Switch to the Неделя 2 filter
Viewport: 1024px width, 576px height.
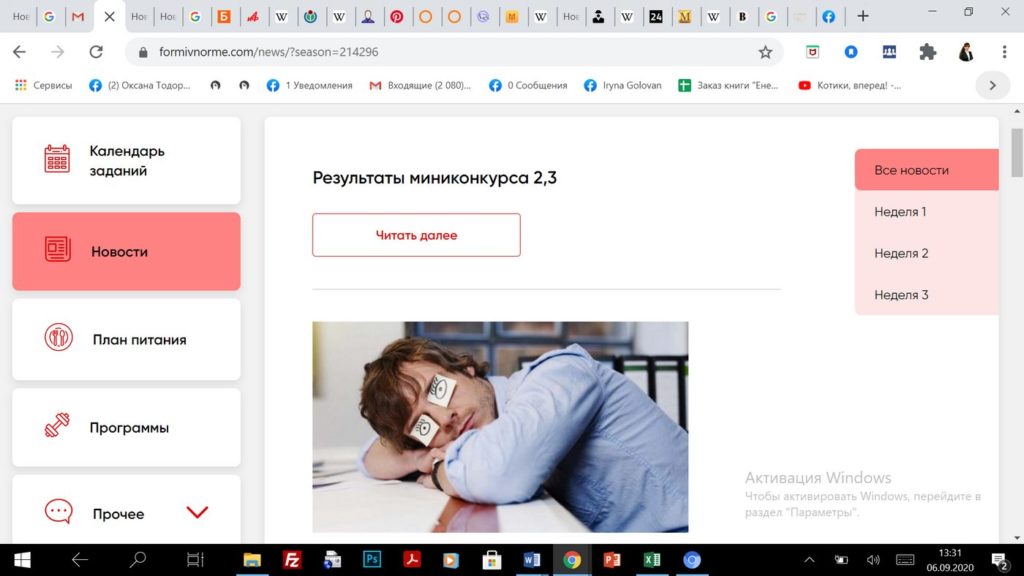click(925, 253)
